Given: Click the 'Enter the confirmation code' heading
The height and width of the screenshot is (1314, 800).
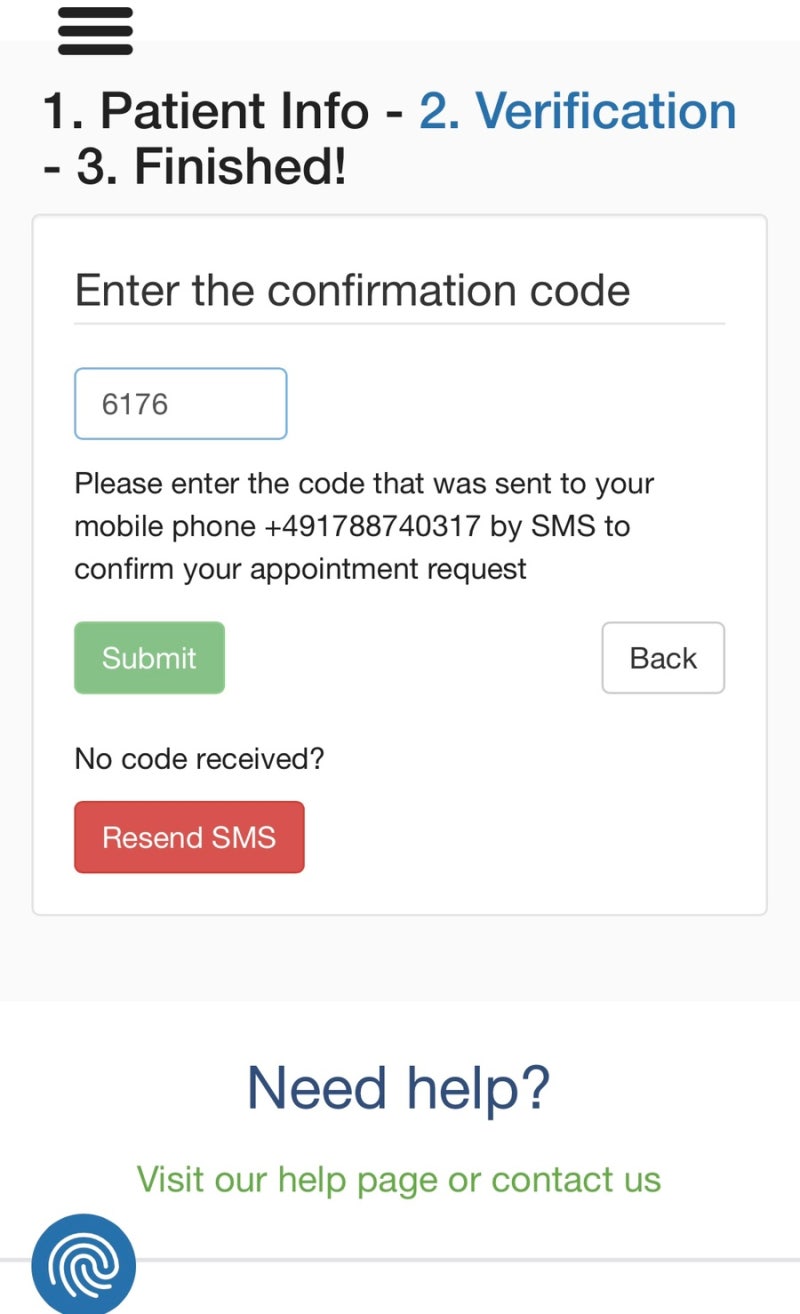Looking at the screenshot, I should (352, 291).
